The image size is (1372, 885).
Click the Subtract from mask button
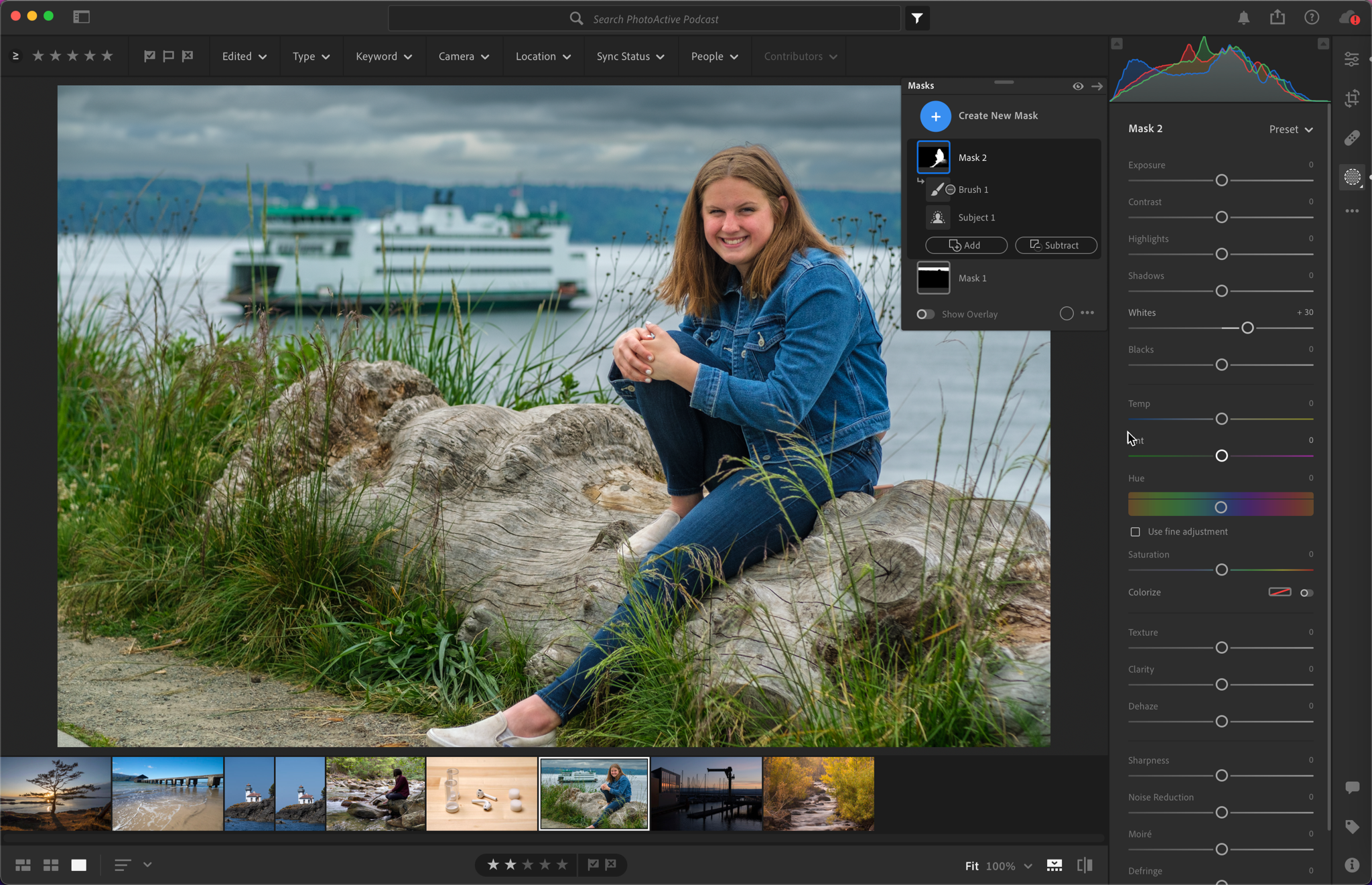point(1056,245)
